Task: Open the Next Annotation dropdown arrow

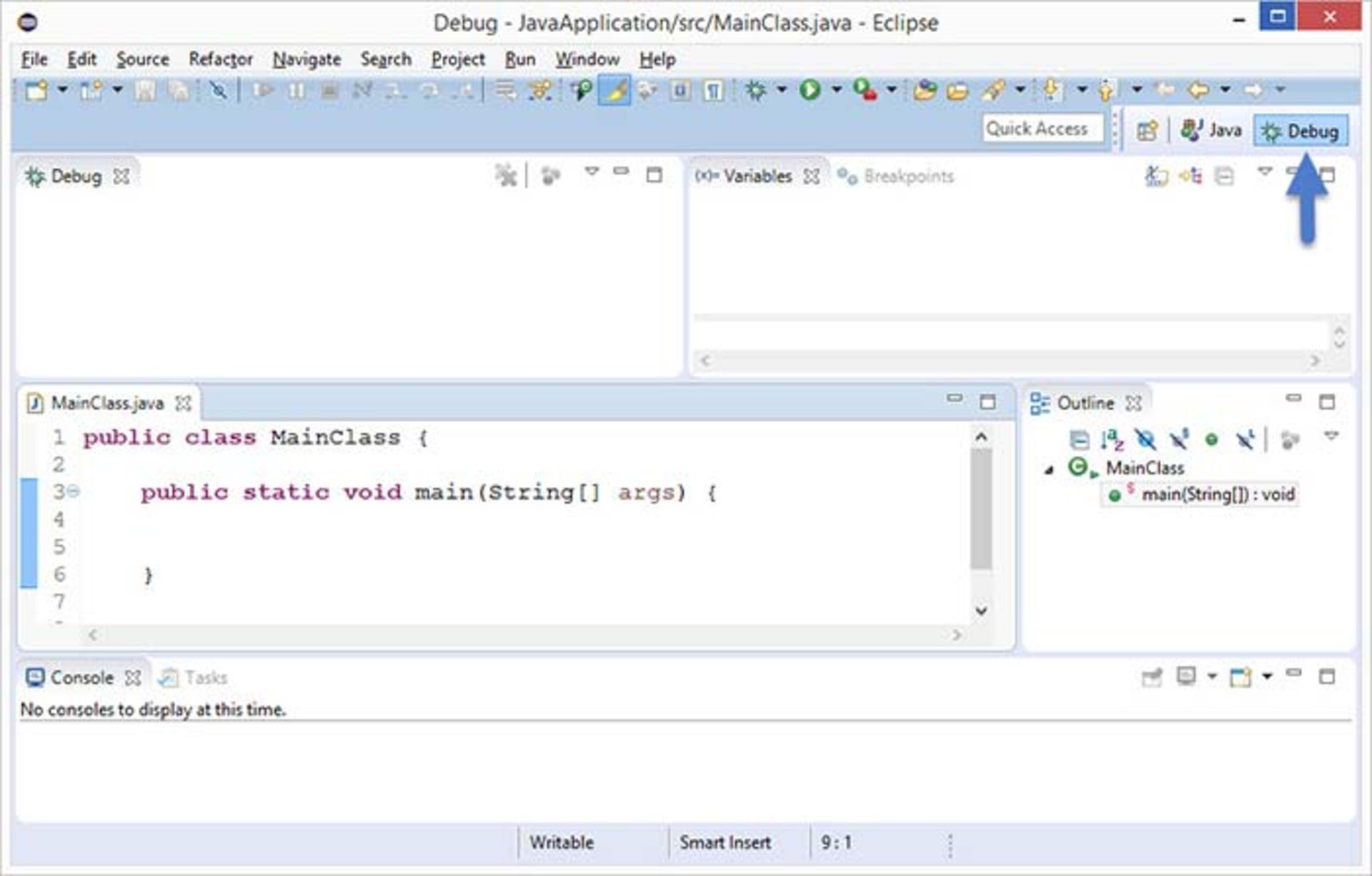Action: (x=1082, y=90)
